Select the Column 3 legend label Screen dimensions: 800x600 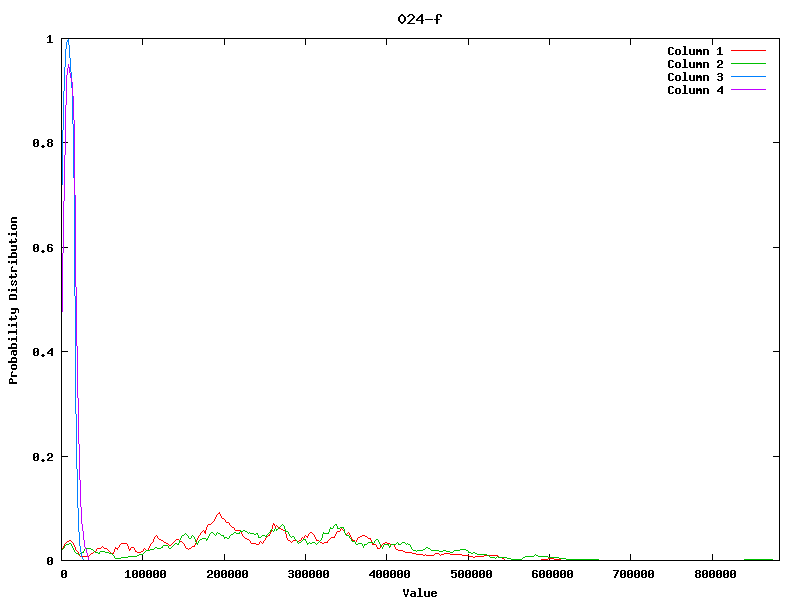pos(695,77)
